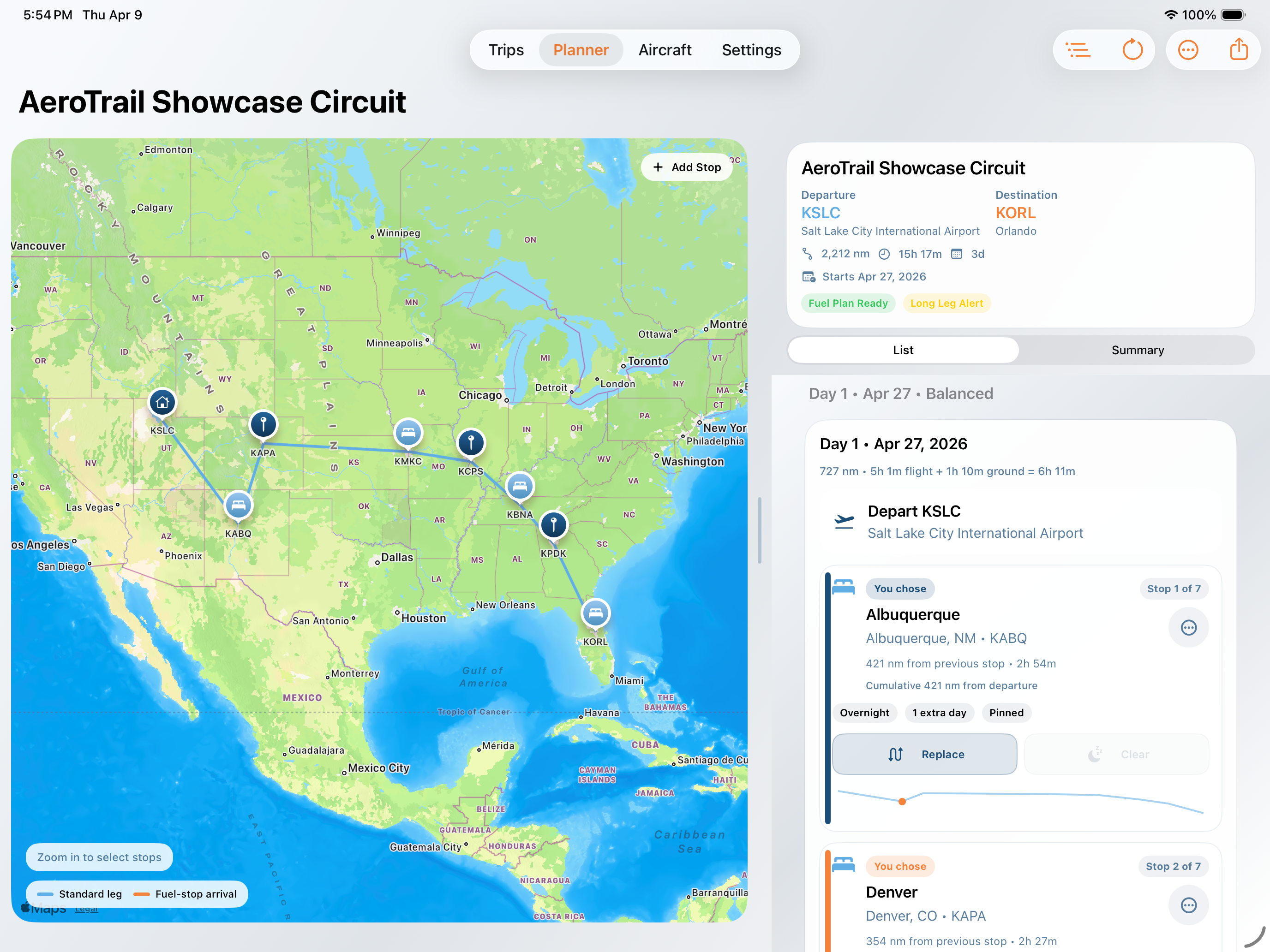
Task: Open the stop list icon in toolbar
Action: [x=1078, y=50]
